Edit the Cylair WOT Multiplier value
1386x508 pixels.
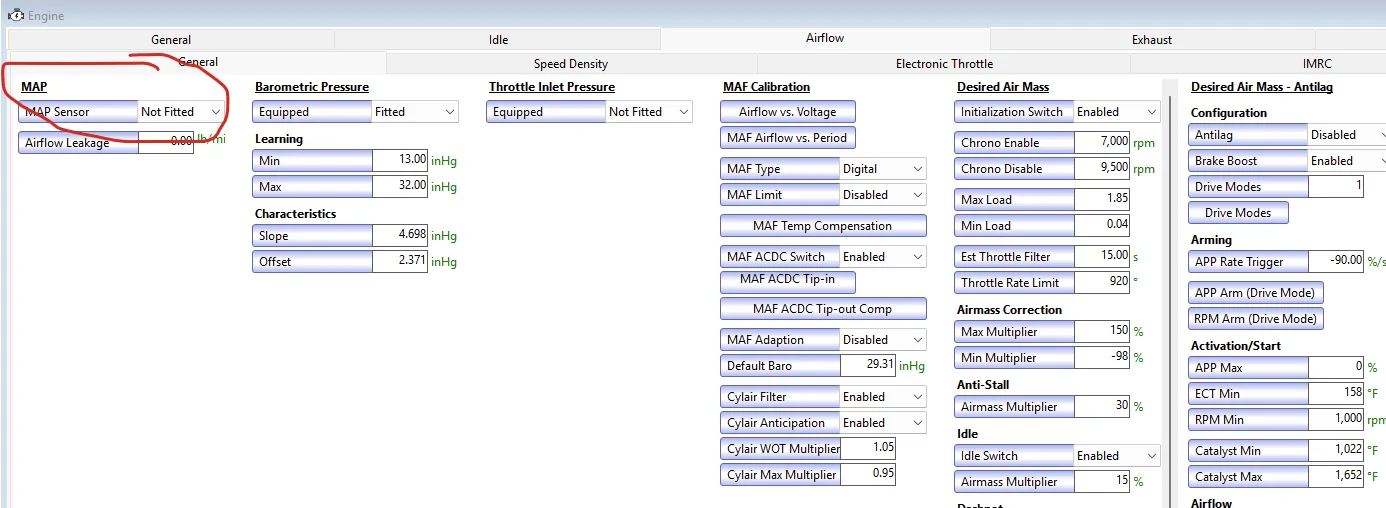(x=868, y=449)
